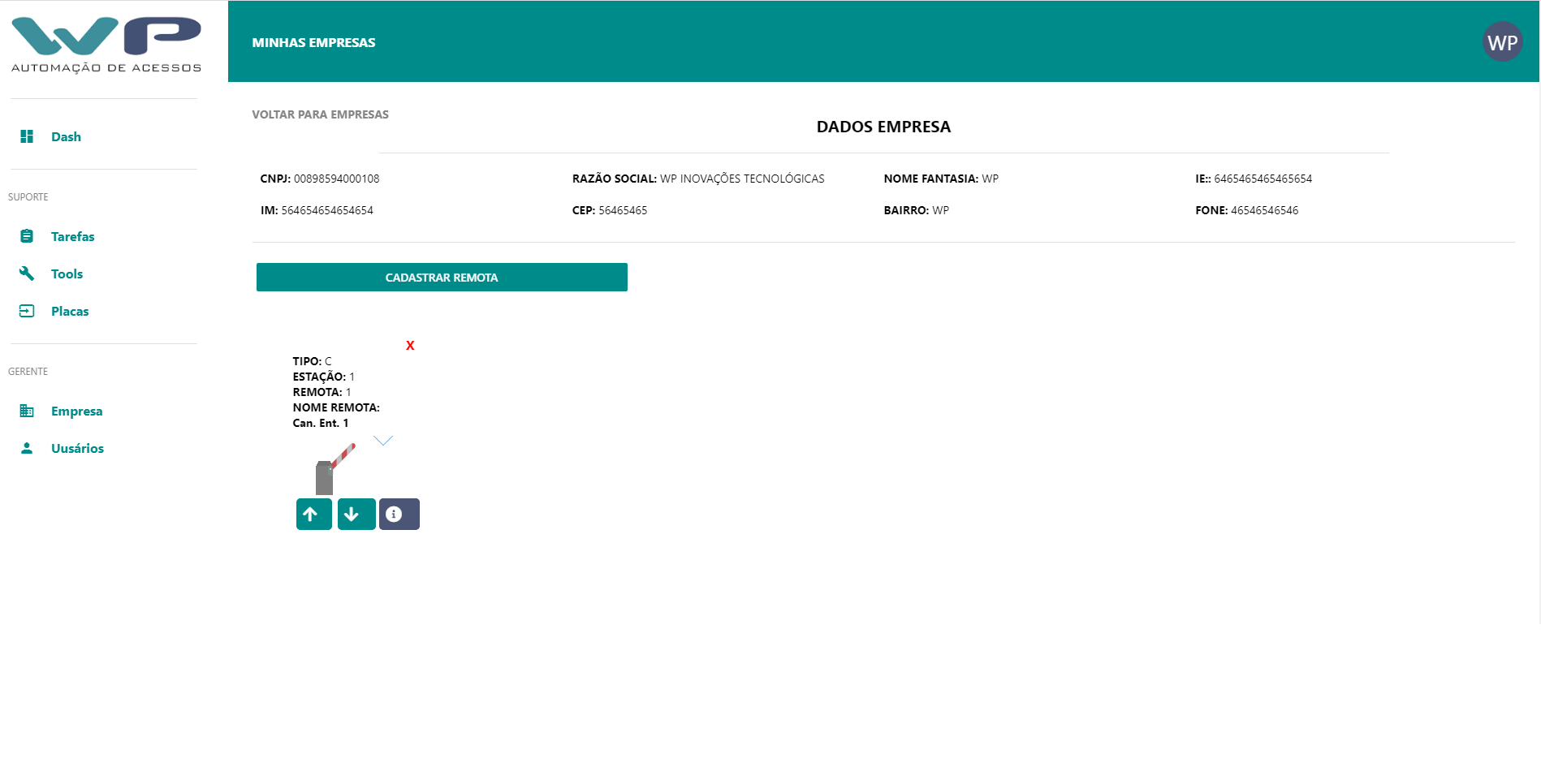This screenshot has width=1541, height=784.
Task: Select CEP value 56465465
Action: (x=623, y=210)
